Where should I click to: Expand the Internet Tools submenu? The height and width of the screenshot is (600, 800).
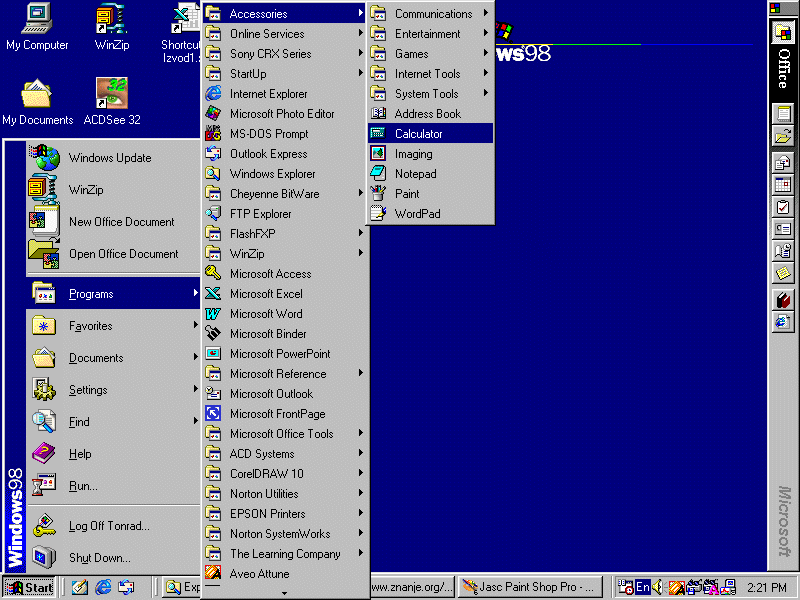431,74
